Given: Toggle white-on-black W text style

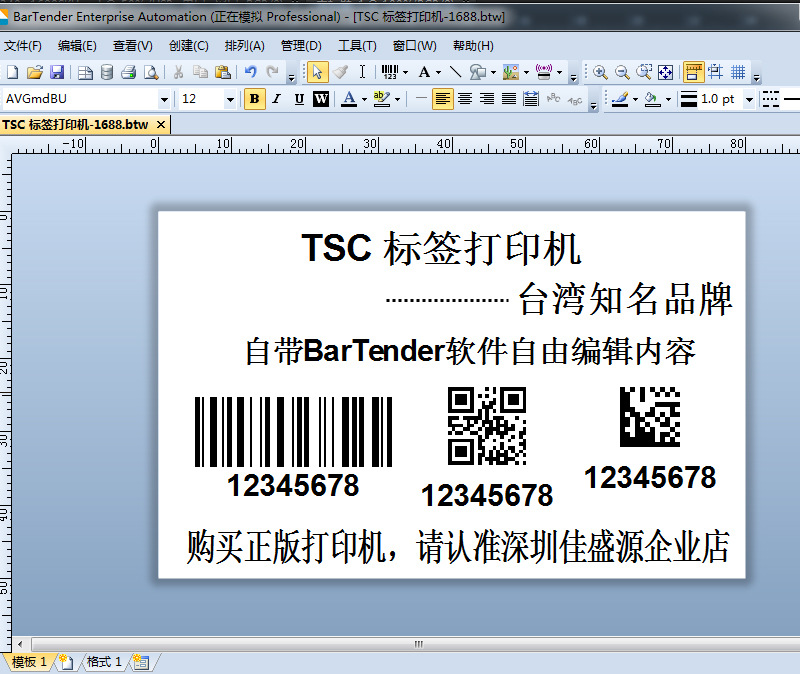Looking at the screenshot, I should pos(321,99).
